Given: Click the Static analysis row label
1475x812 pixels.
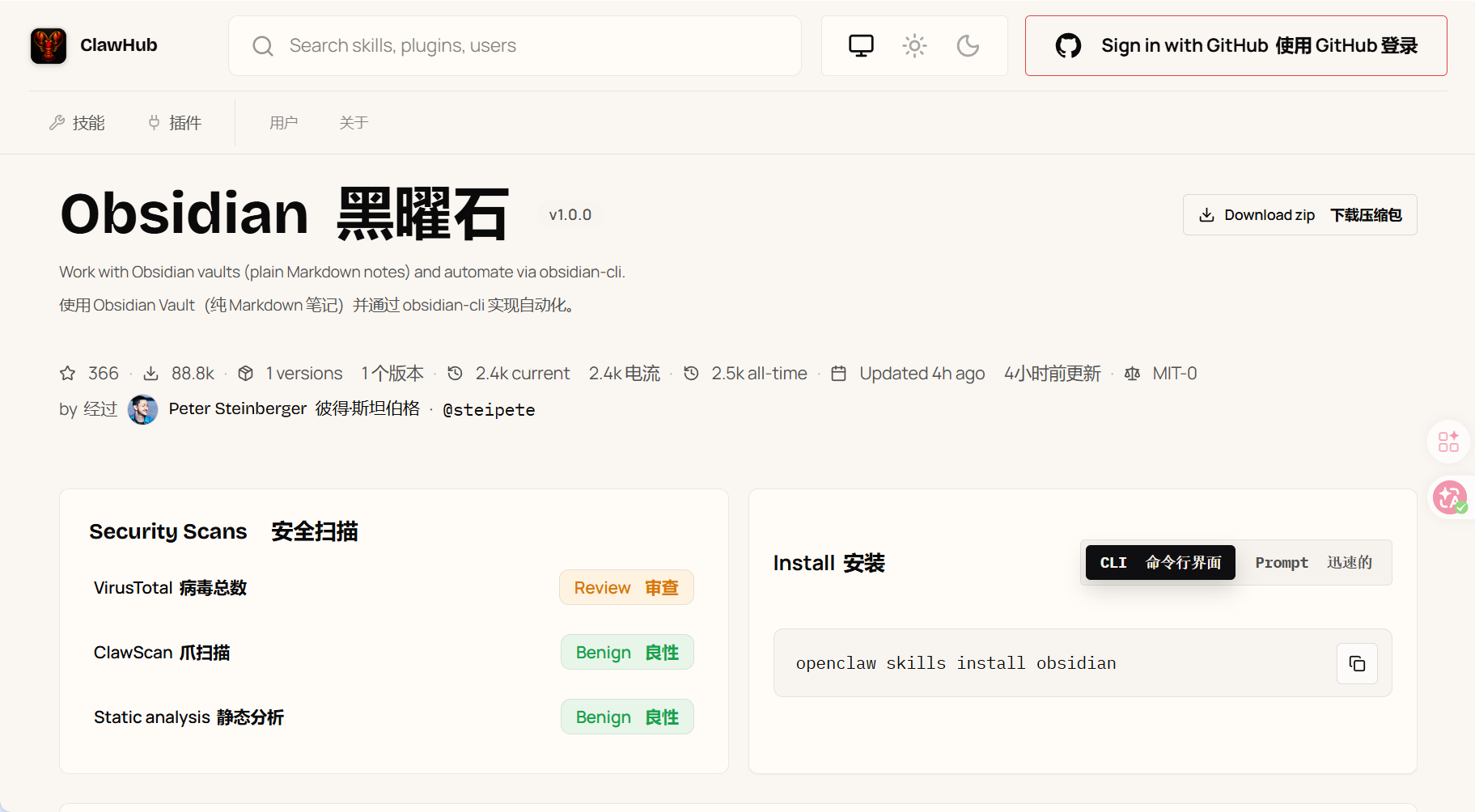Looking at the screenshot, I should [189, 717].
